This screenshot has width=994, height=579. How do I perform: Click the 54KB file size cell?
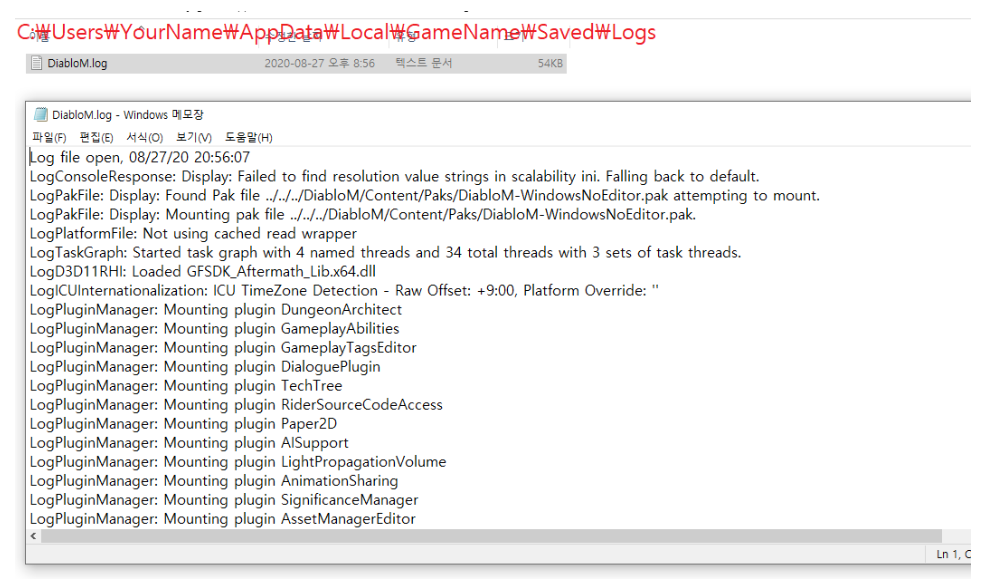click(550, 63)
